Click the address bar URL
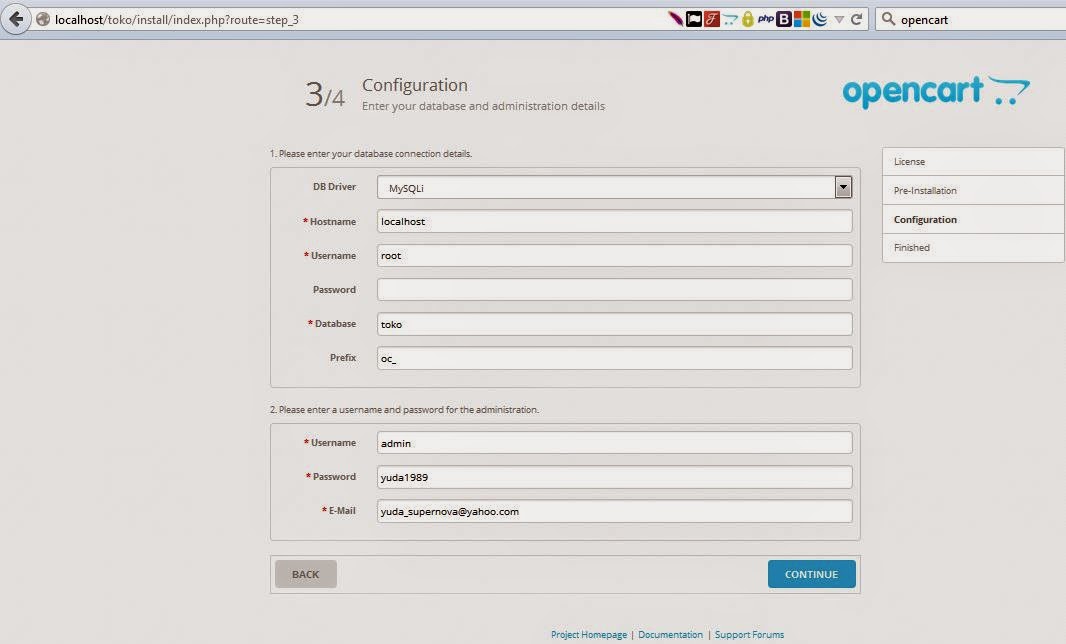The image size is (1066, 644). [x=177, y=20]
